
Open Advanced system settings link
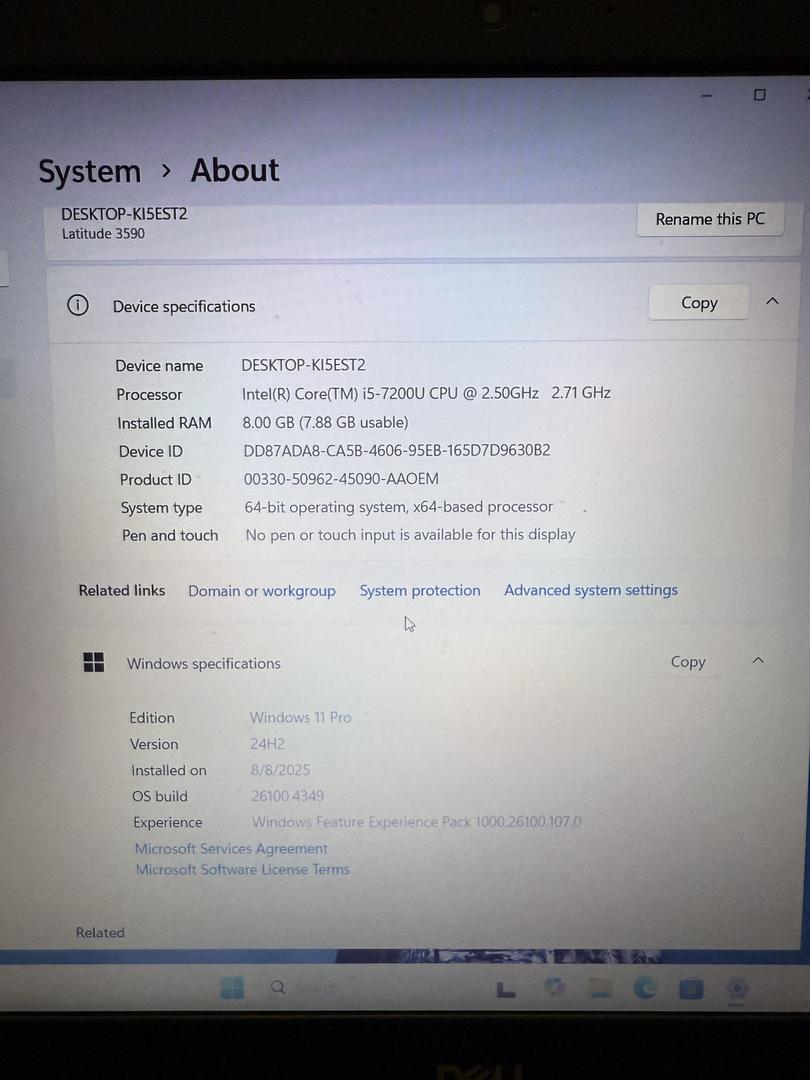[x=591, y=590]
